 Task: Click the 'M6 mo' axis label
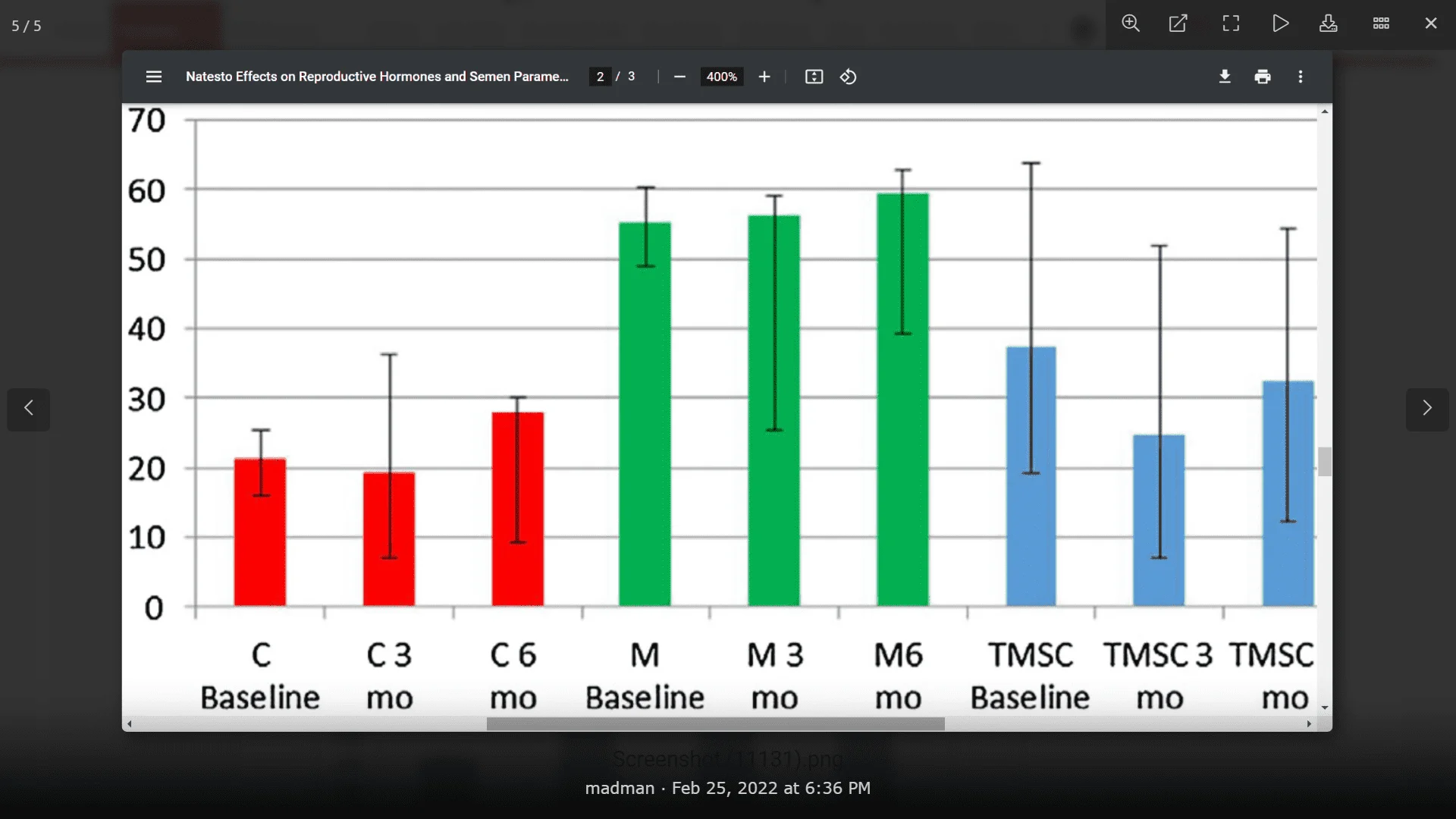(899, 676)
